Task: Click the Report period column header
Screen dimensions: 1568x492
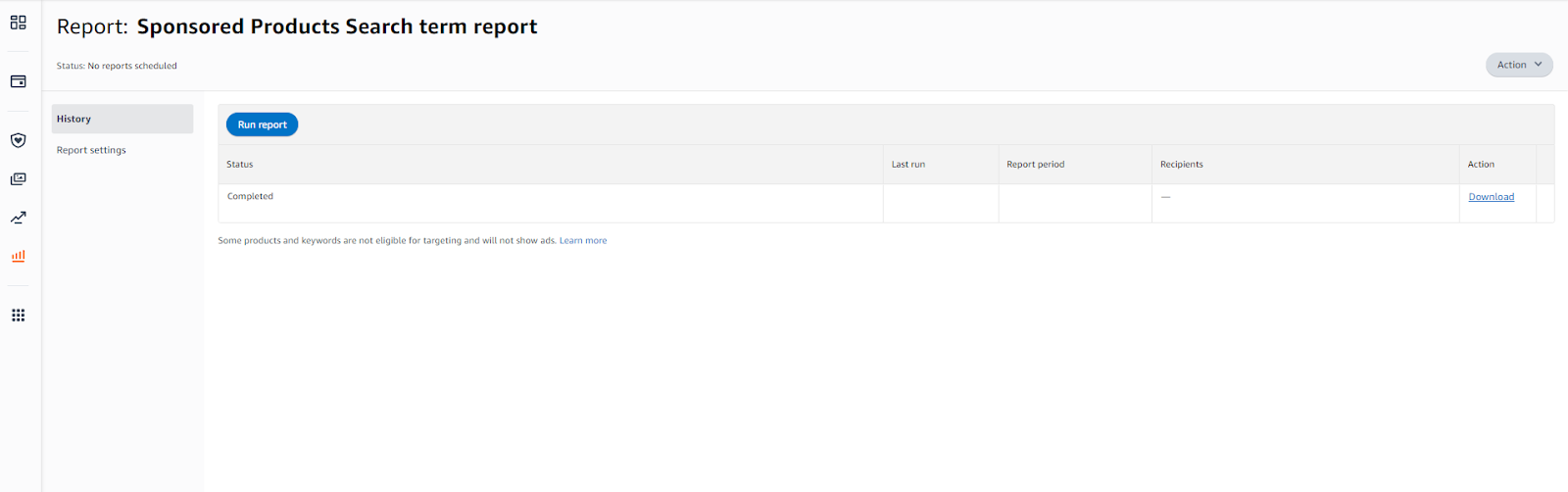Action: pyautogui.click(x=1035, y=165)
